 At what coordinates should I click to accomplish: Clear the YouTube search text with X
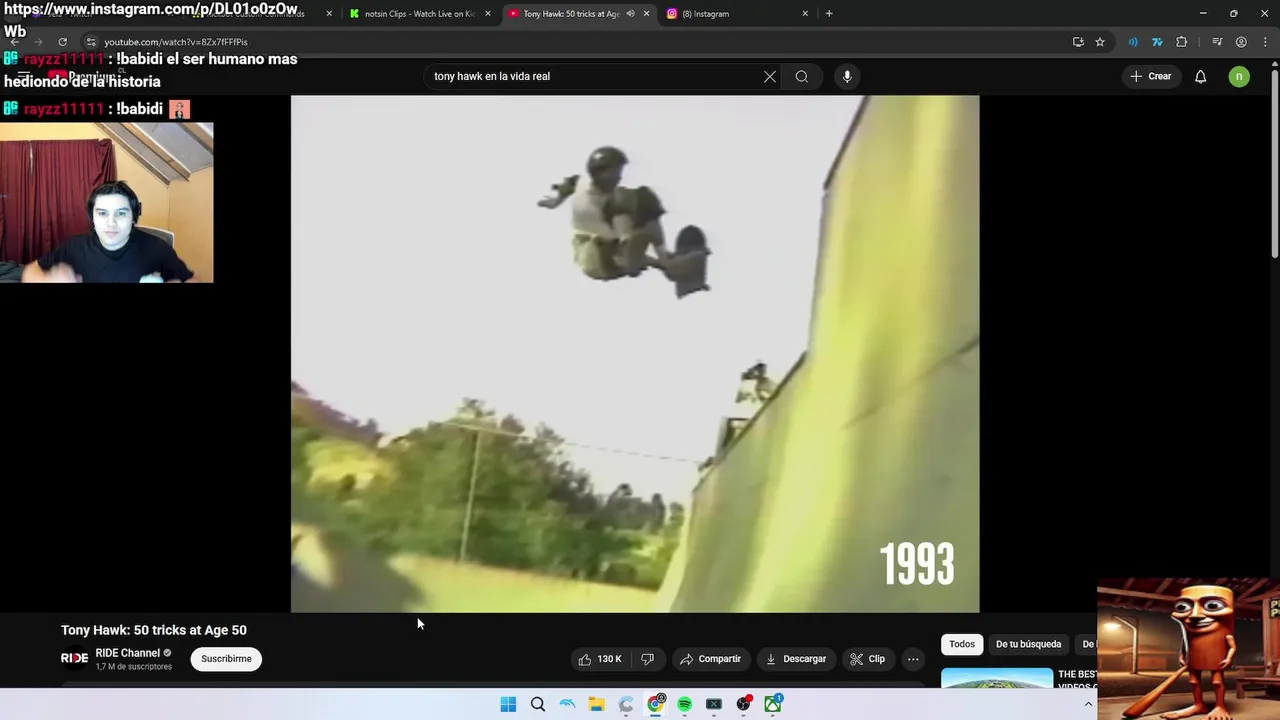[770, 76]
